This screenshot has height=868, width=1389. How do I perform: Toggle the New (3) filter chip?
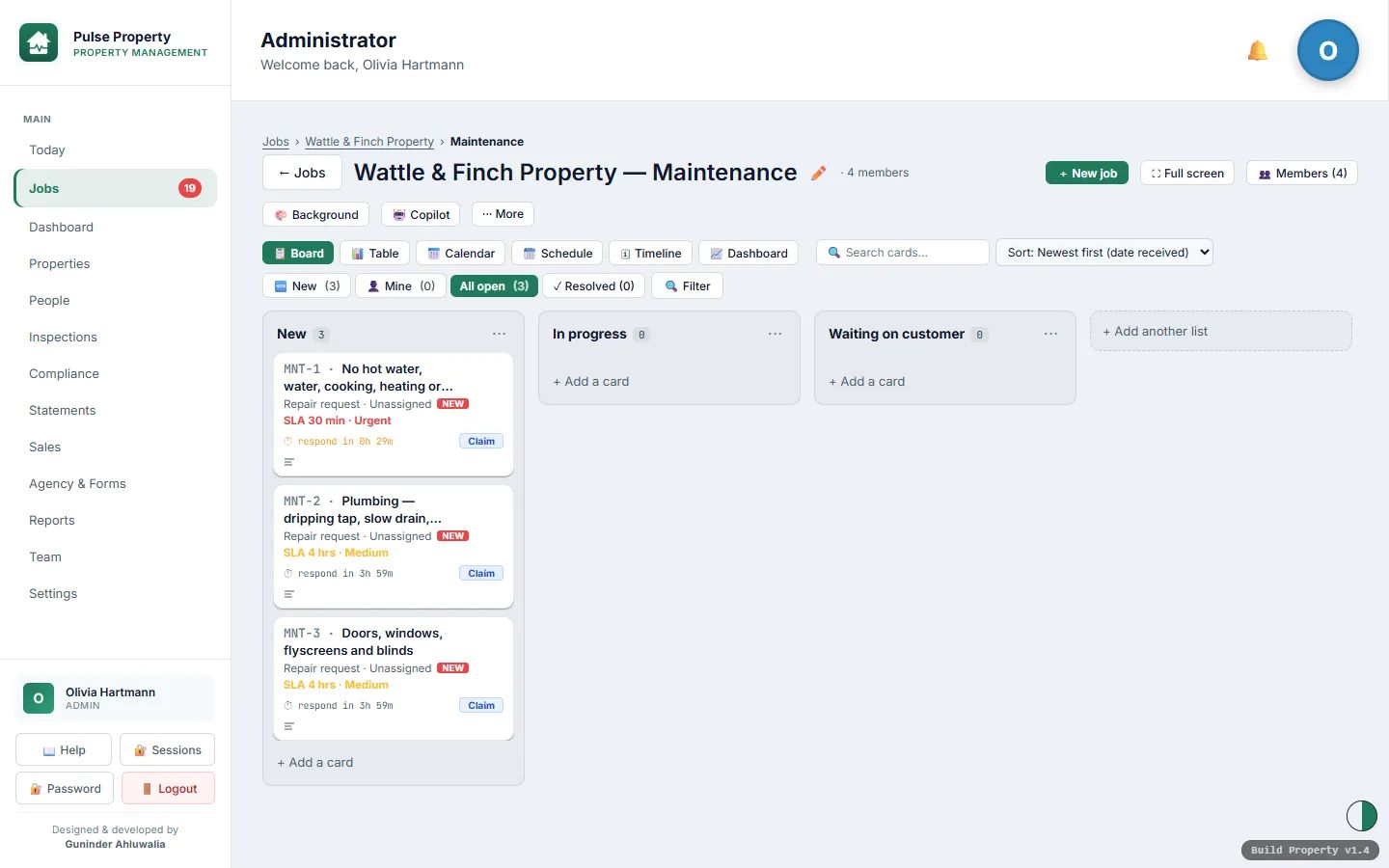[307, 286]
